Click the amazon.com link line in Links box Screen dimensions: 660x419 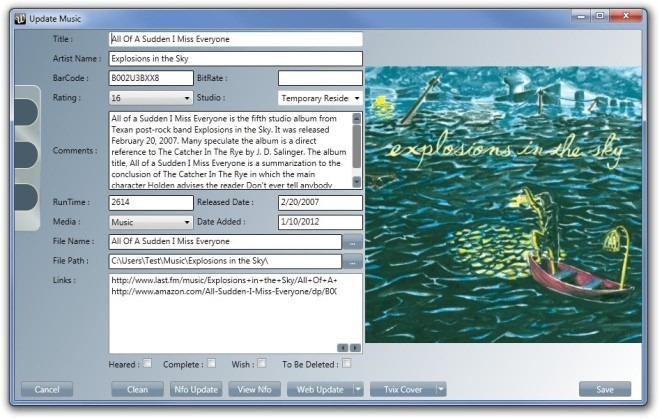(224, 291)
